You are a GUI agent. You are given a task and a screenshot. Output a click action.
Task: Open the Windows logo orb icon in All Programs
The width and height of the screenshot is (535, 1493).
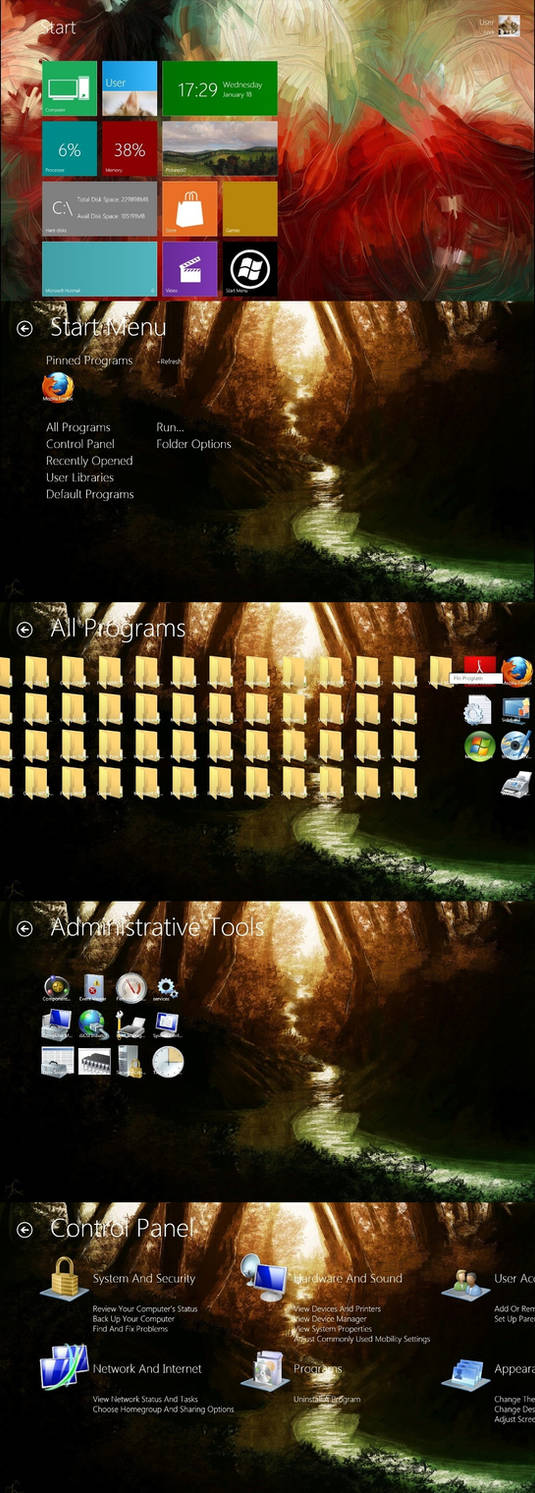click(x=480, y=746)
